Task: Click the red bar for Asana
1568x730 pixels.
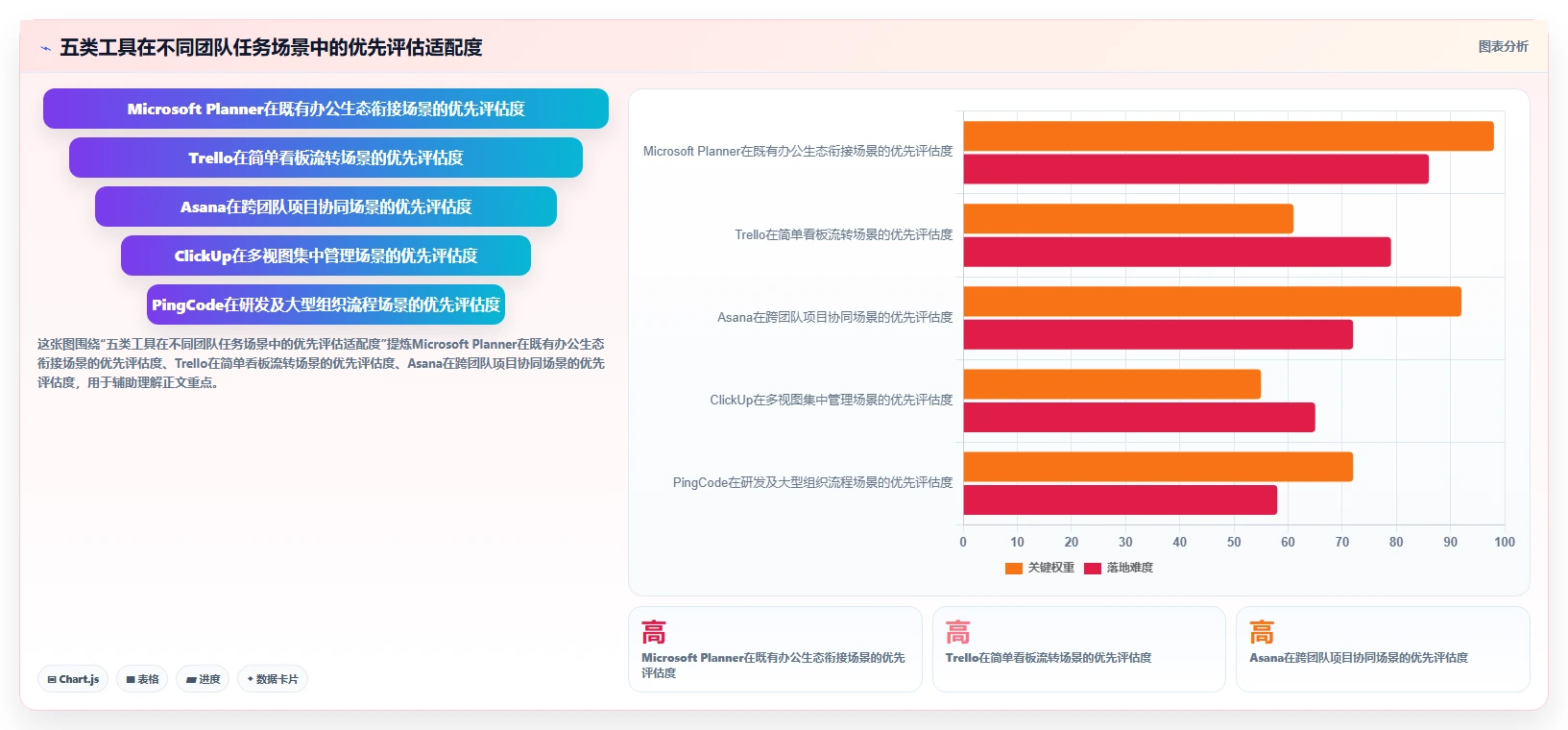Action: coord(1158,334)
